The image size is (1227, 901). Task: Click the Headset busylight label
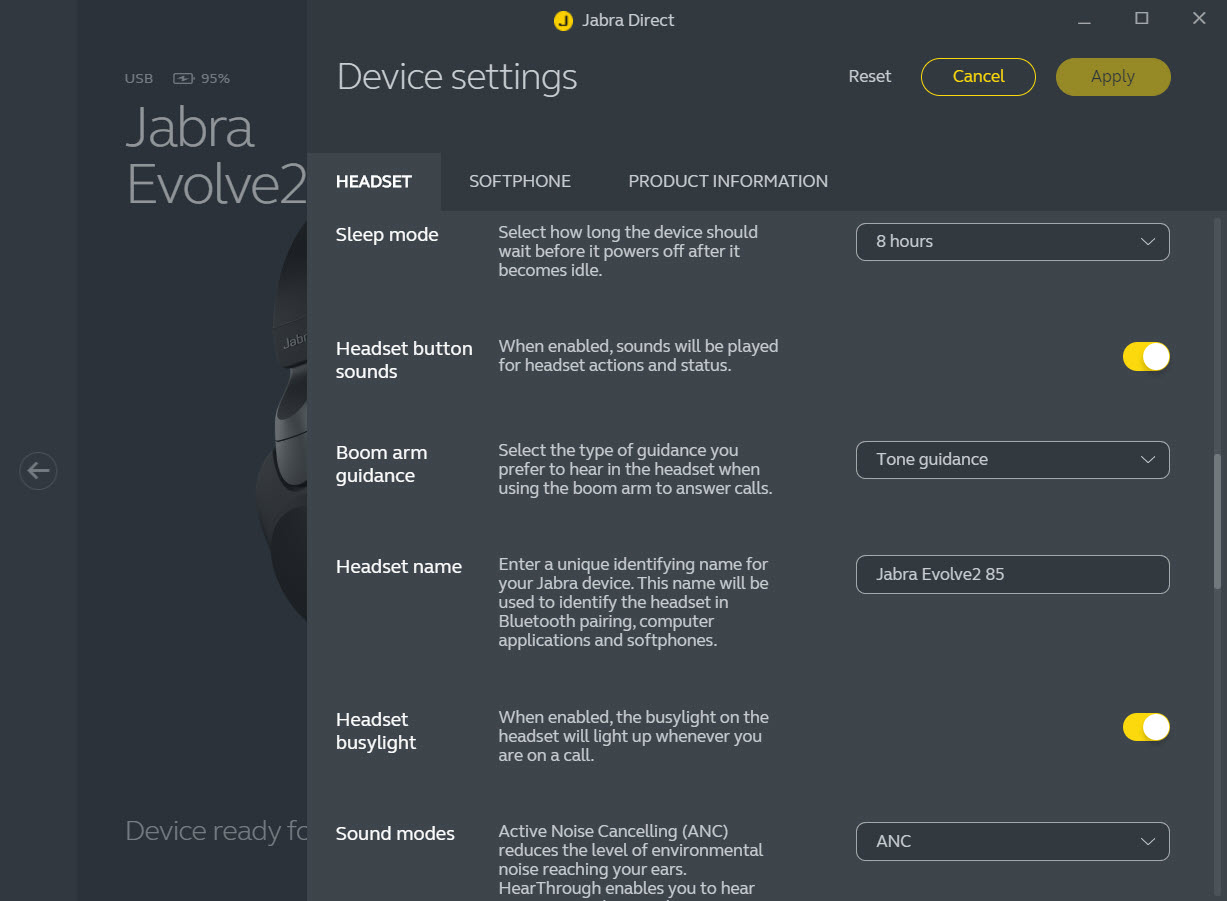pos(376,731)
